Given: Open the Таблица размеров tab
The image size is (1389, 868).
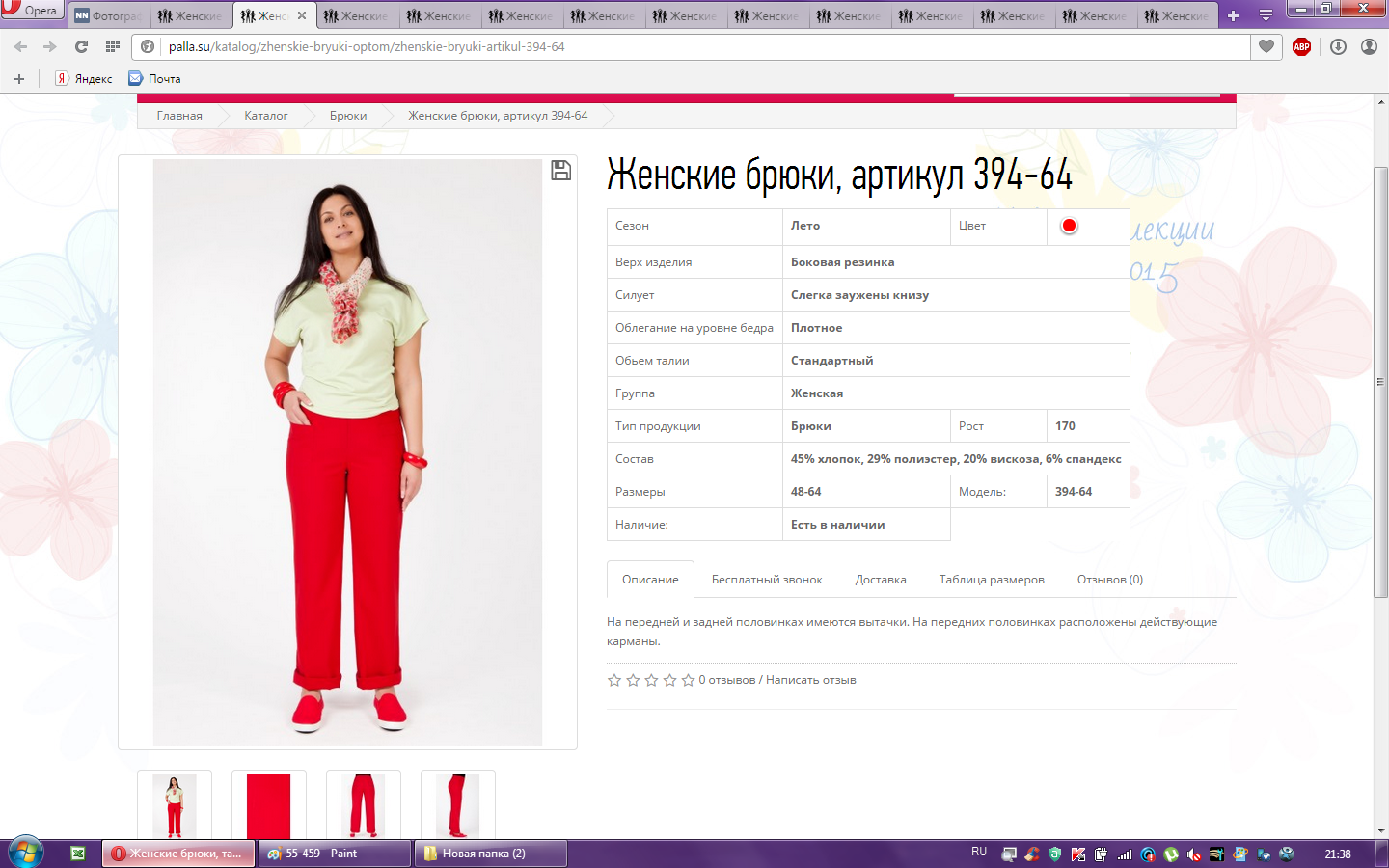Looking at the screenshot, I should (x=992, y=580).
